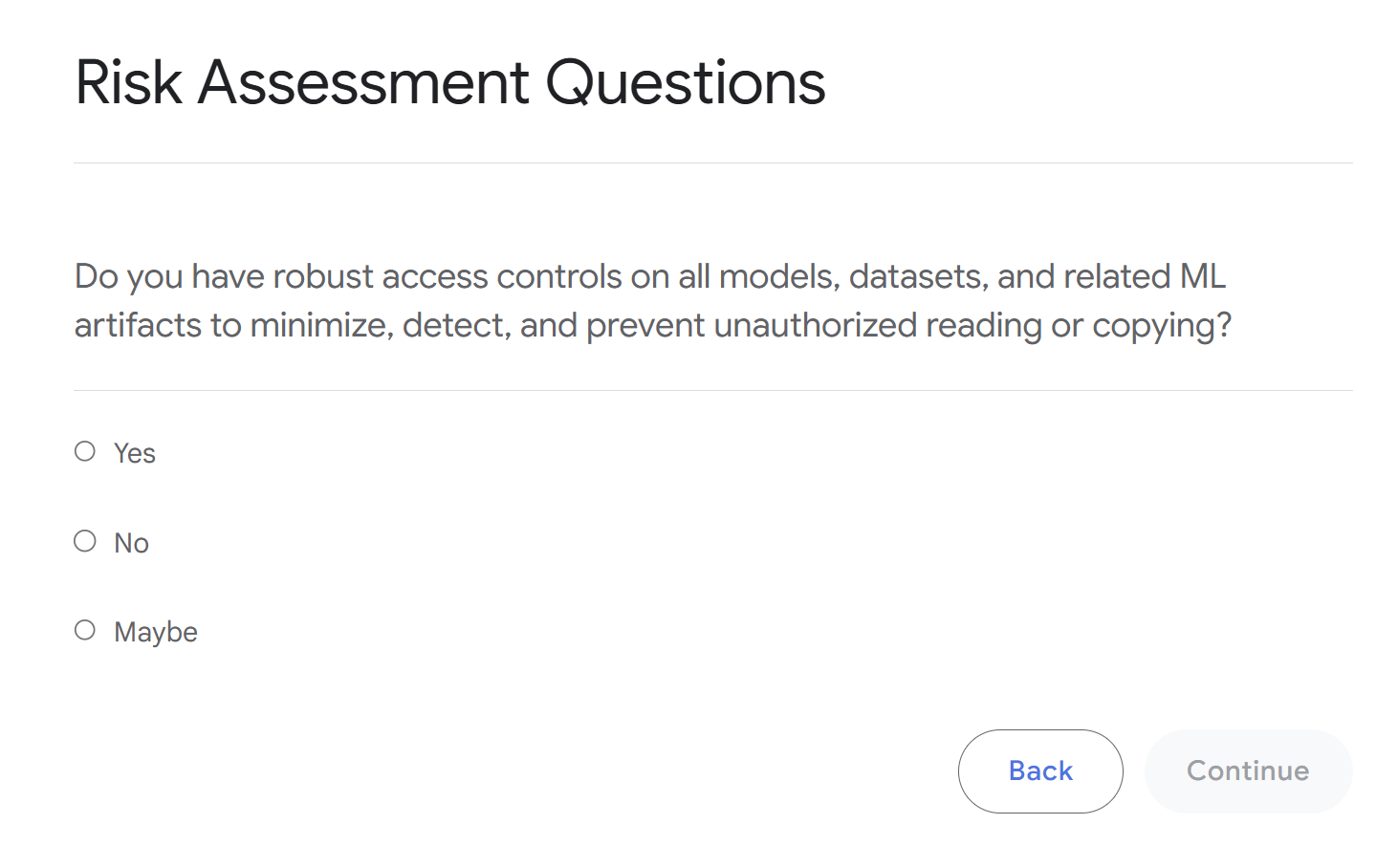The height and width of the screenshot is (868, 1398).
Task: Click the Back button
Action: tap(1039, 770)
